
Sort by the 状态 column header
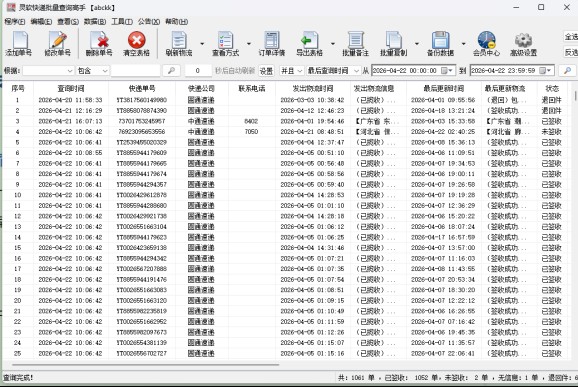[x=552, y=88]
